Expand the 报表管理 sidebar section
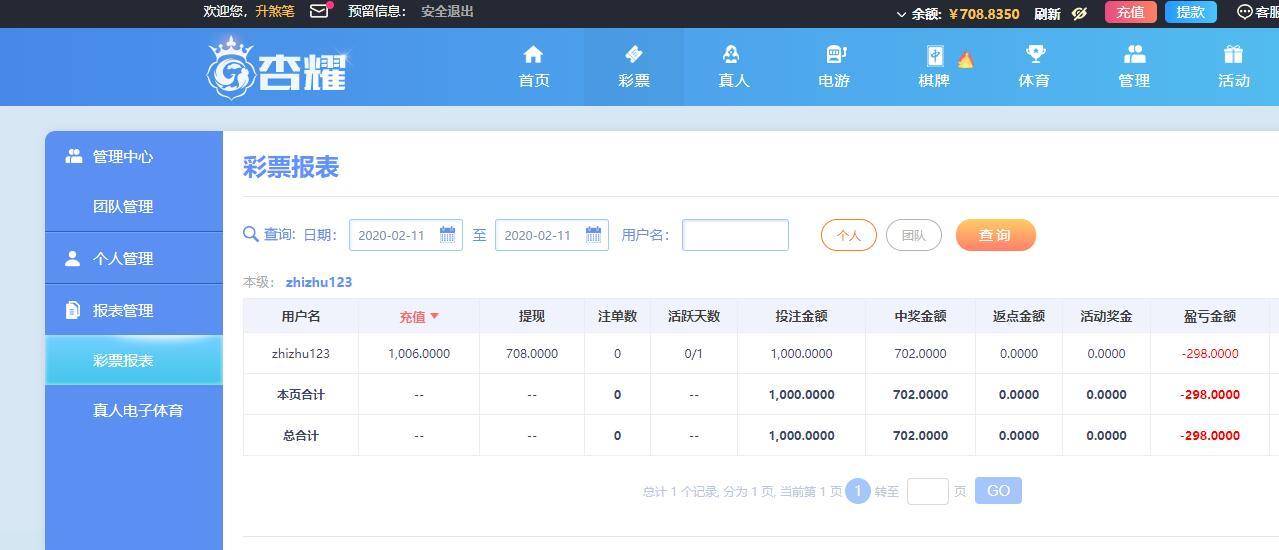 (x=134, y=310)
